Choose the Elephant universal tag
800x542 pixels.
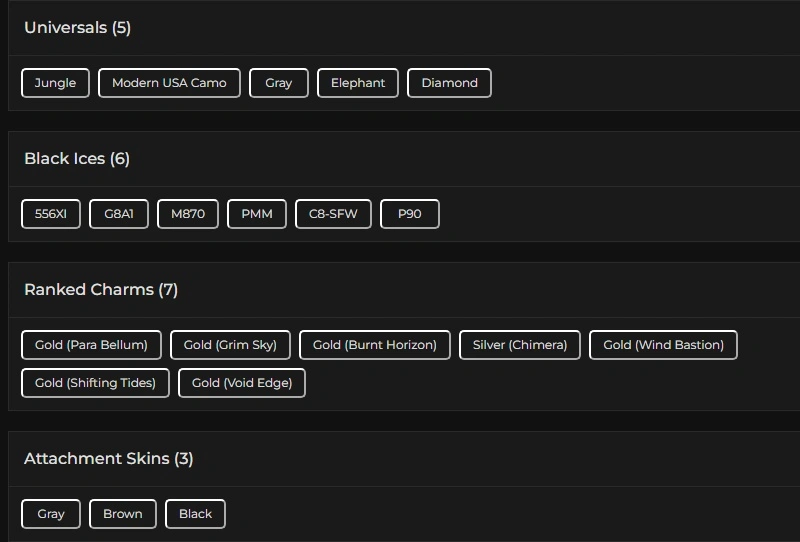pyautogui.click(x=358, y=83)
